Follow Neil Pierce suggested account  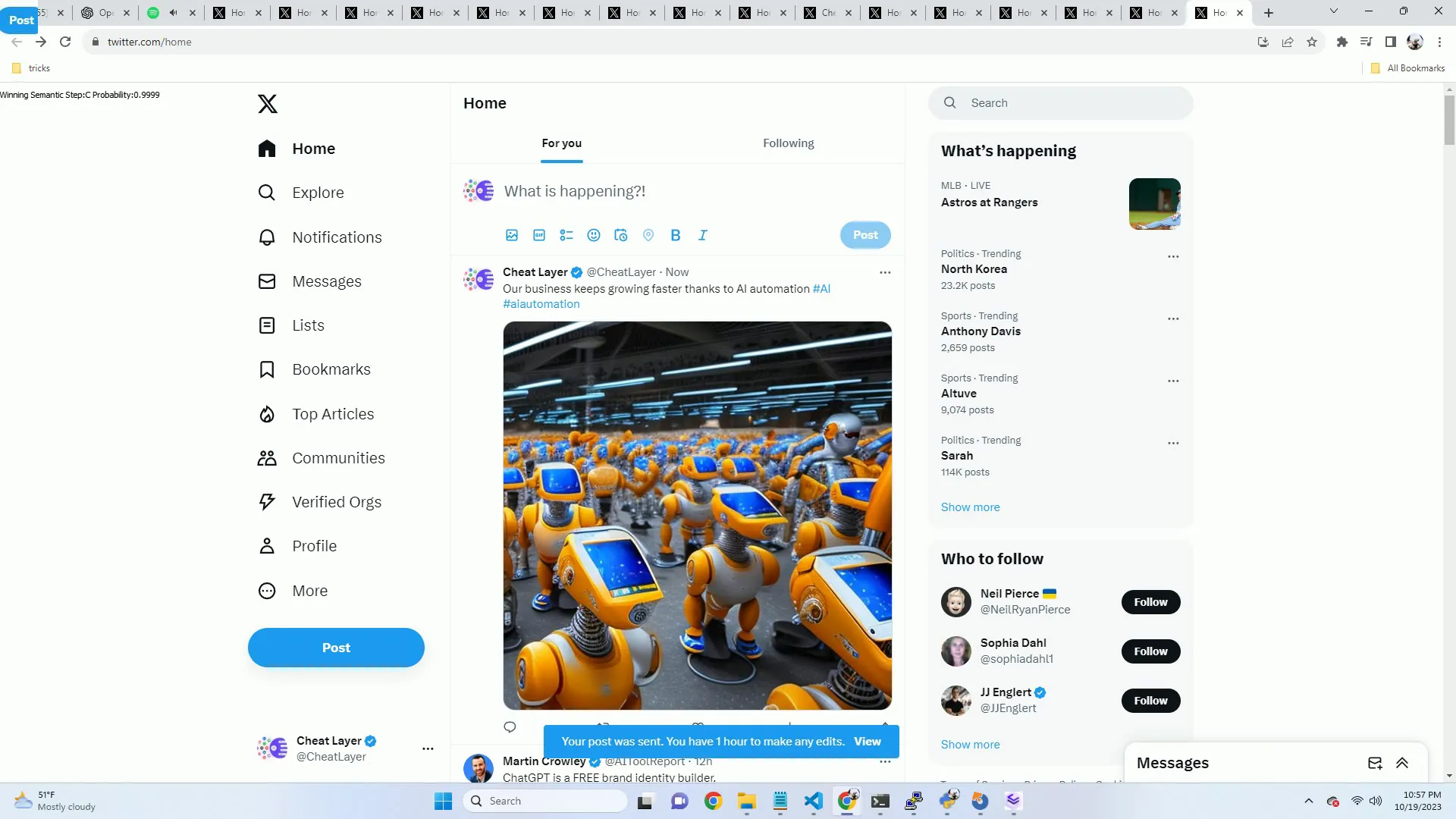tap(1151, 601)
